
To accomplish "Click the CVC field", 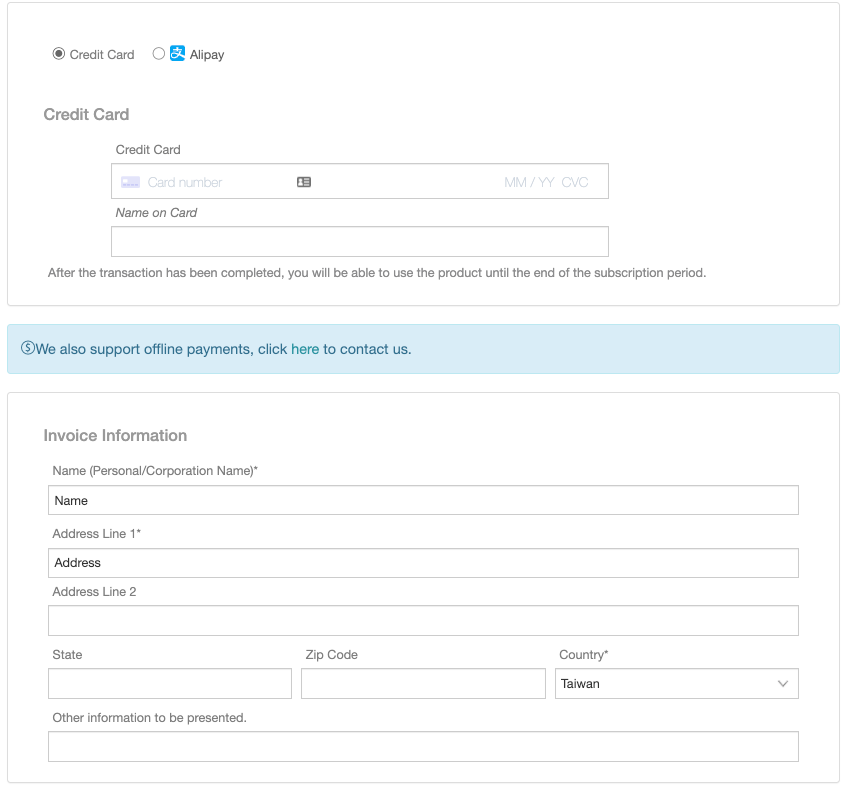I will click(x=575, y=182).
